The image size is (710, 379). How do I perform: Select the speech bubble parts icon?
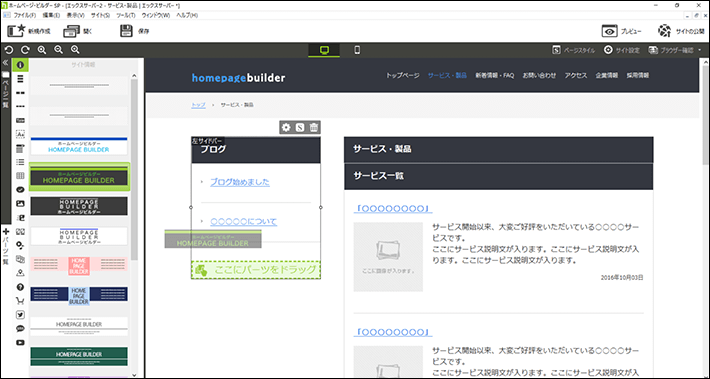pos(20,329)
